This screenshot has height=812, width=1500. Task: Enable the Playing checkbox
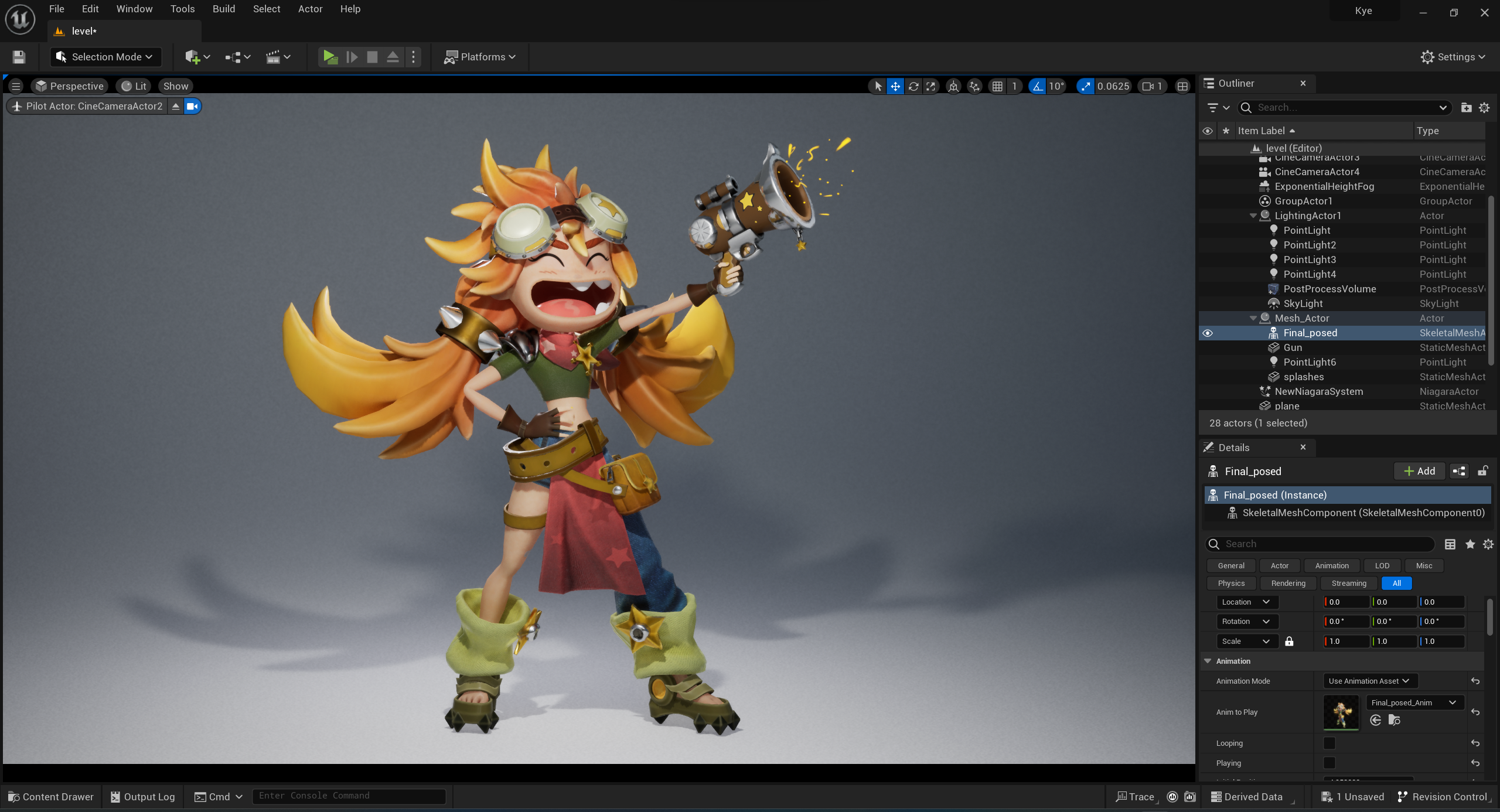click(x=1329, y=763)
